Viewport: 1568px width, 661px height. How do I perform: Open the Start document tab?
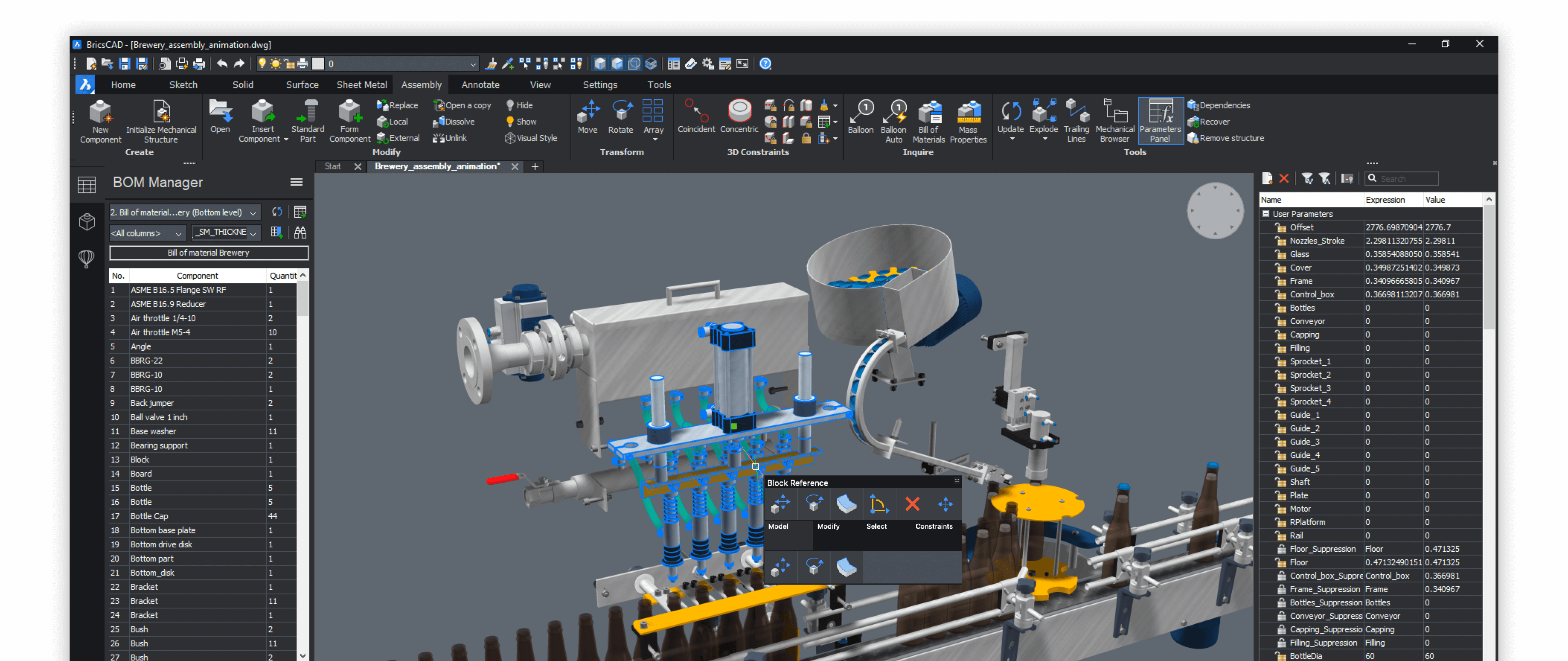coord(332,166)
